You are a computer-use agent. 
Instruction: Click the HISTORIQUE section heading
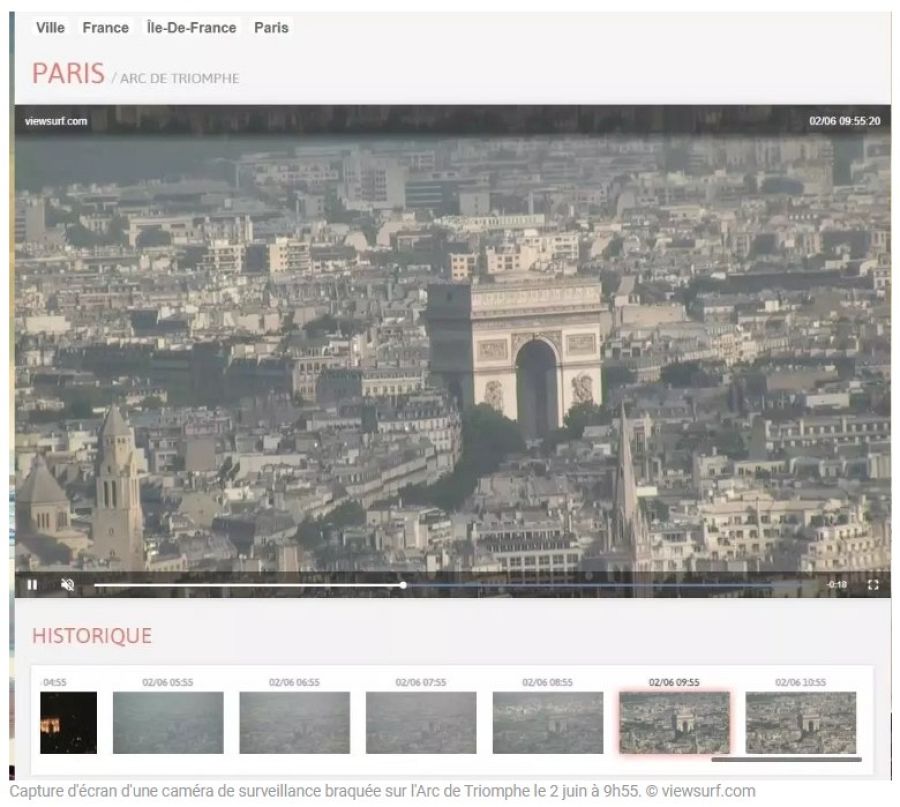[91, 636]
